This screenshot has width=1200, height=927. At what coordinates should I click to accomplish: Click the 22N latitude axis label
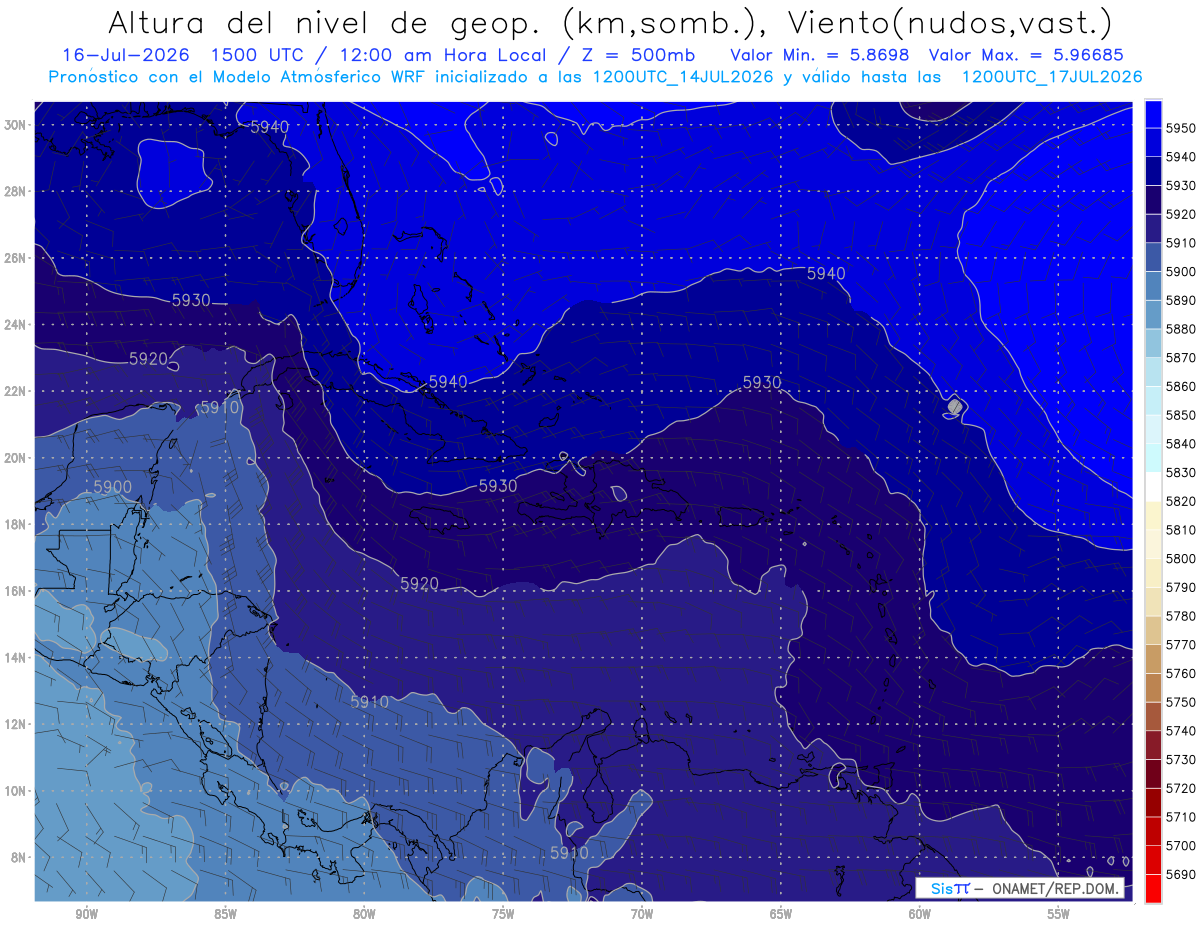coord(15,390)
